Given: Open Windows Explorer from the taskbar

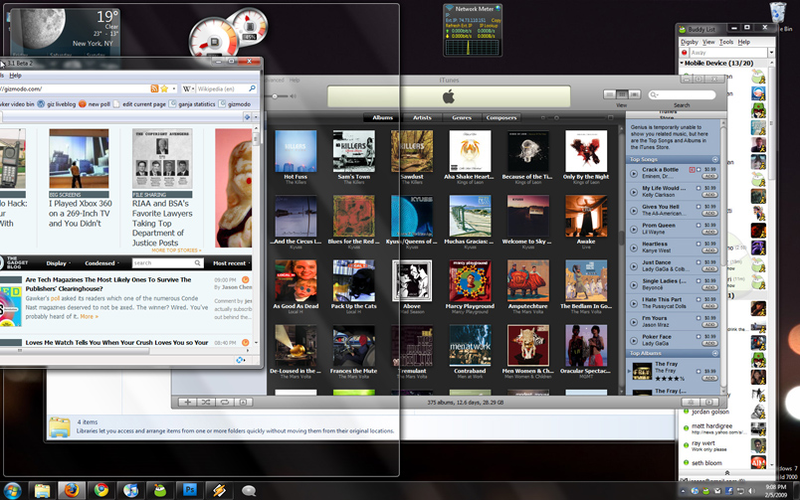Looking at the screenshot, I should point(42,490).
